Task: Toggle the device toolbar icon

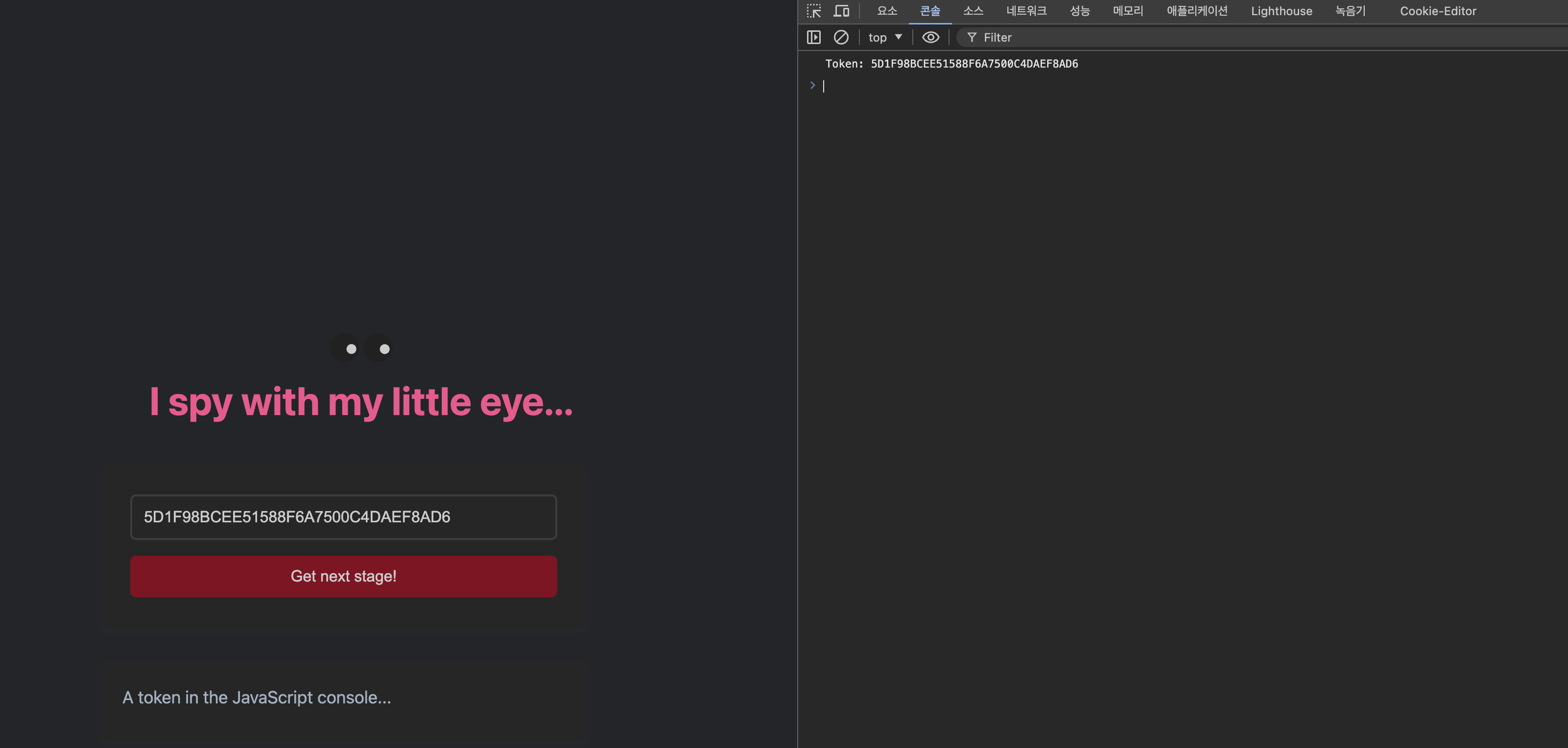Action: point(841,11)
